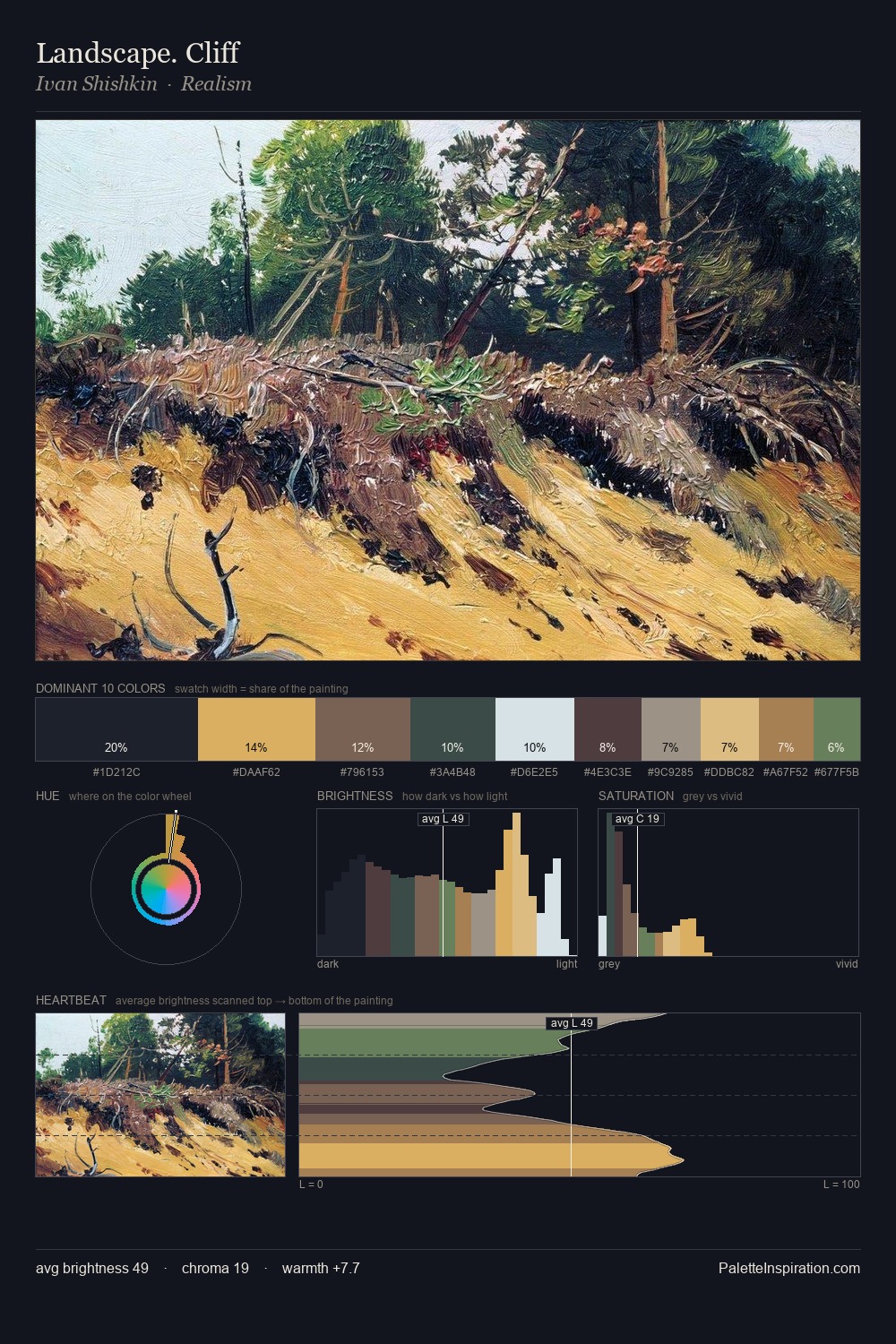The height and width of the screenshot is (1344, 896).
Task: Select the #DAAF62 golden swatch
Action: pyautogui.click(x=256, y=729)
